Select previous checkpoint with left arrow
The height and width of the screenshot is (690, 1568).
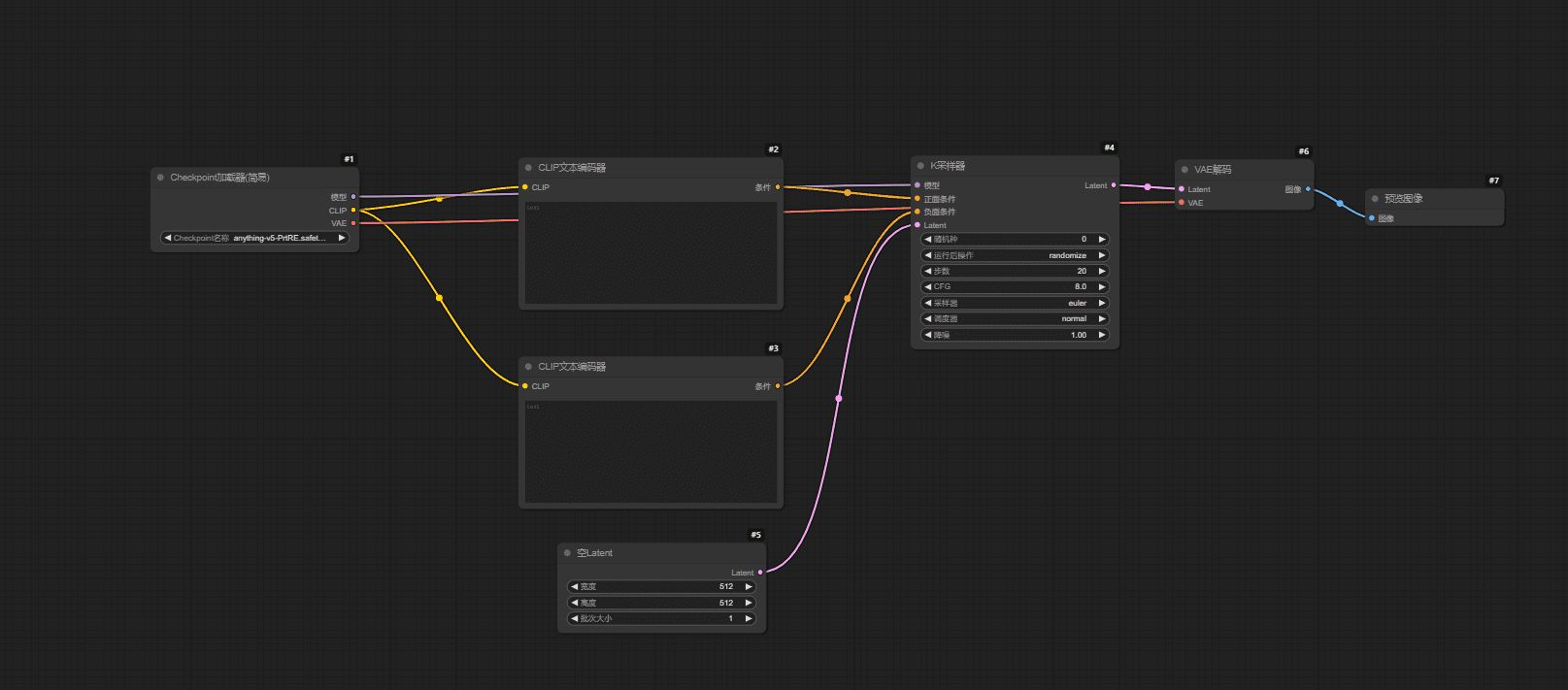click(x=168, y=238)
